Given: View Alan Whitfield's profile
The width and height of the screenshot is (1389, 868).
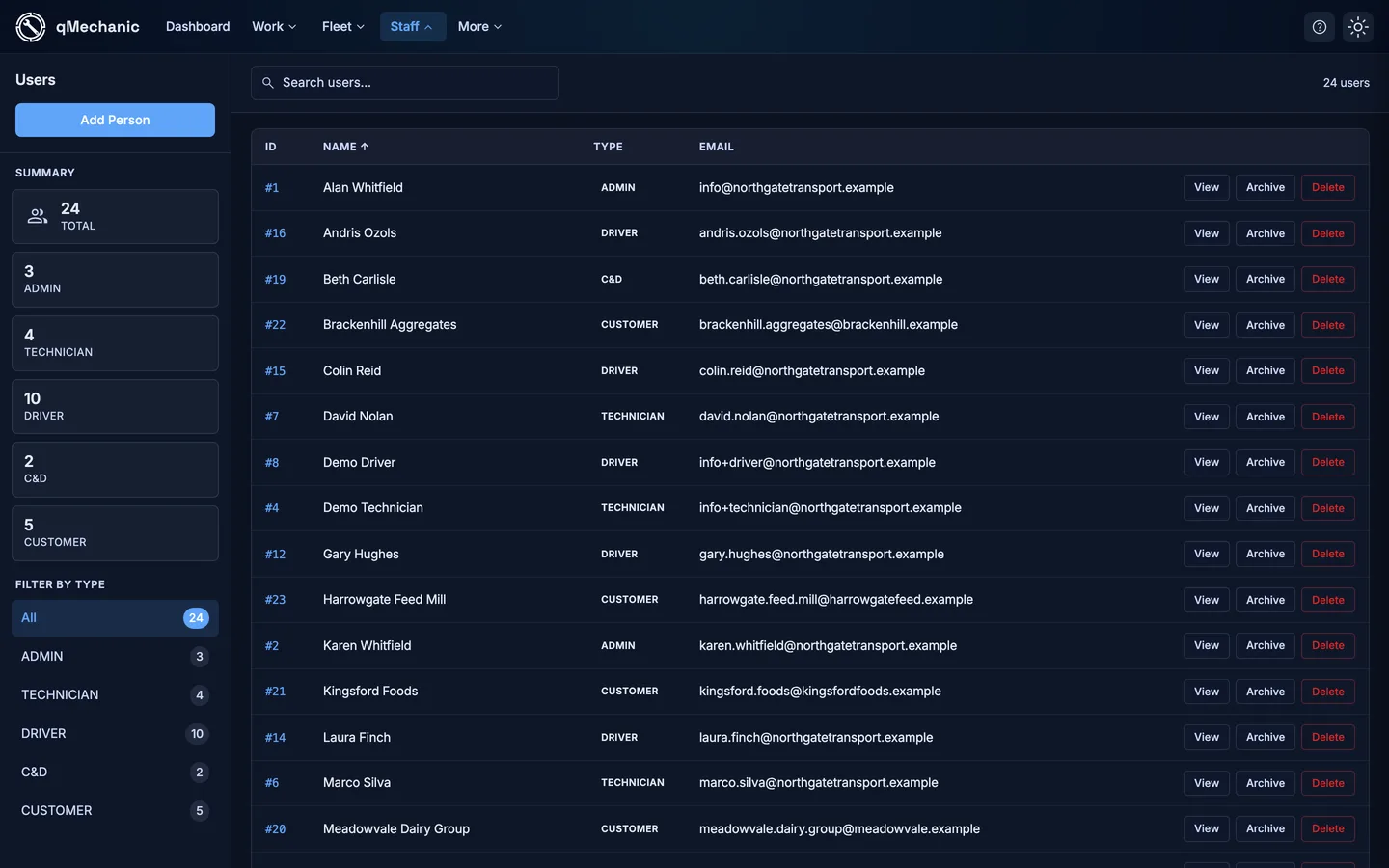Looking at the screenshot, I should click(1207, 188).
